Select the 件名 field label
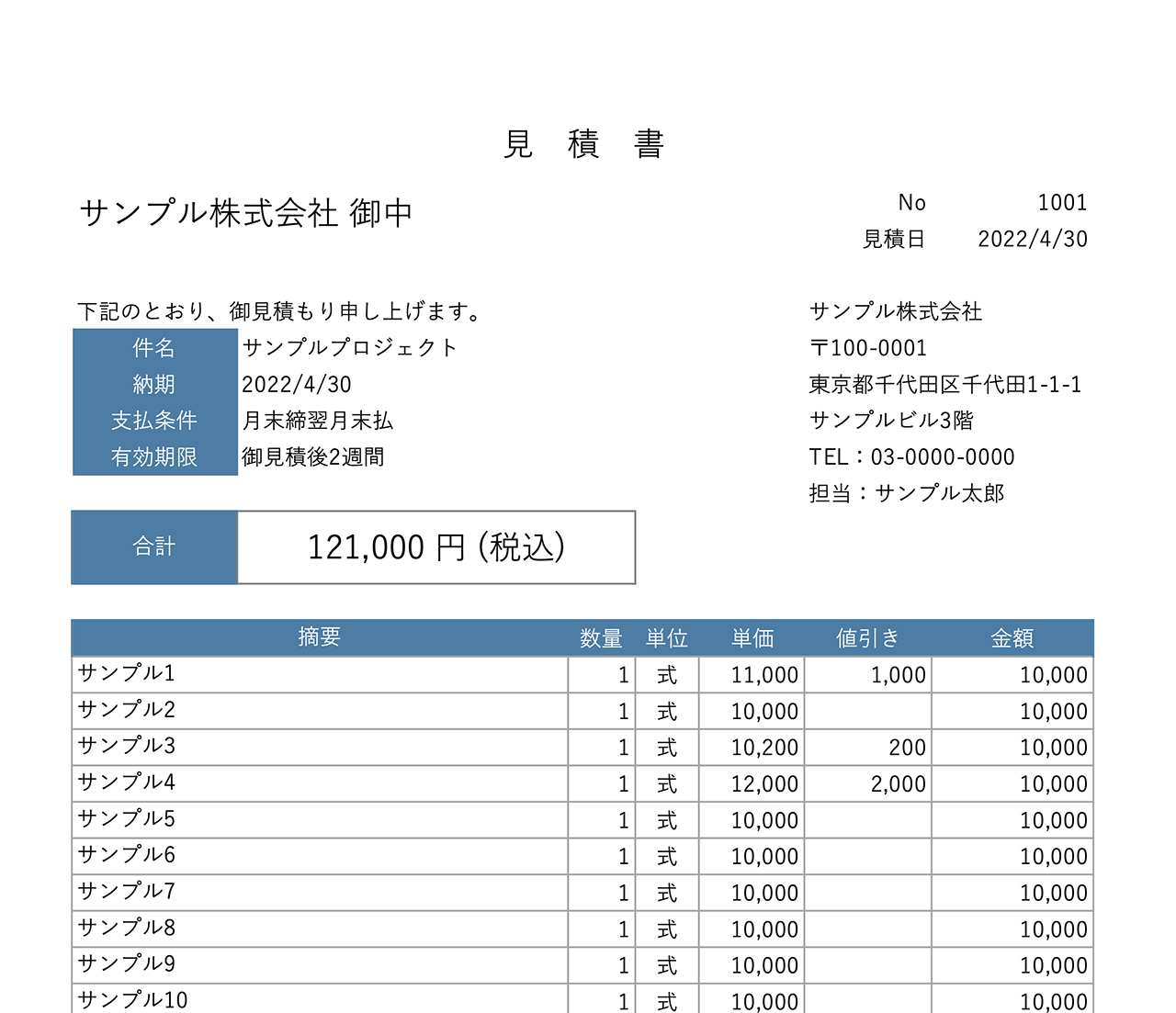Image resolution: width=1176 pixels, height=1013 pixels. tap(153, 347)
